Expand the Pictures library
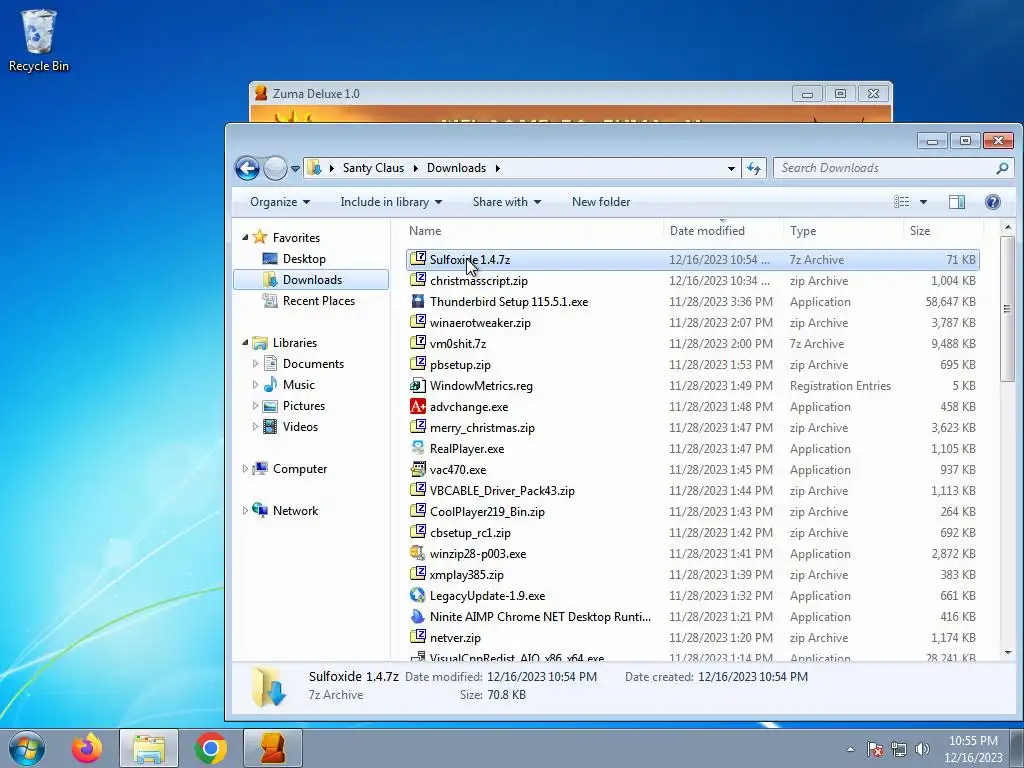This screenshot has height=768, width=1024. click(x=255, y=406)
